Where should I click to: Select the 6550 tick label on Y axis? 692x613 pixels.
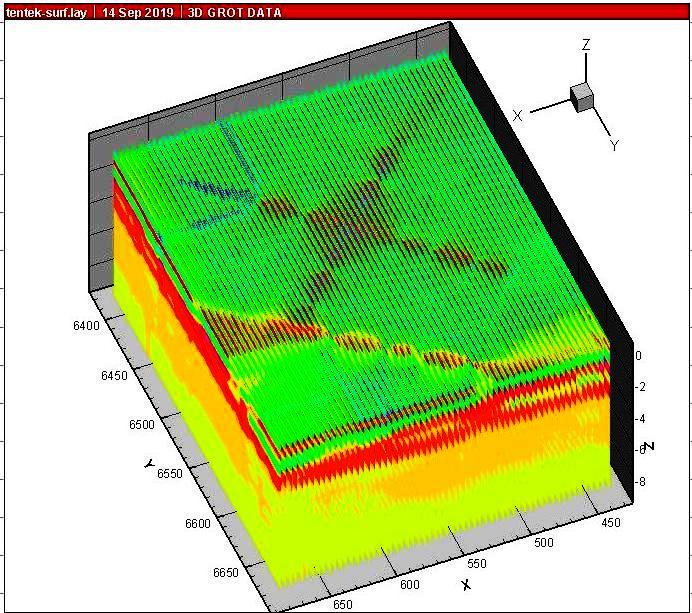point(172,472)
